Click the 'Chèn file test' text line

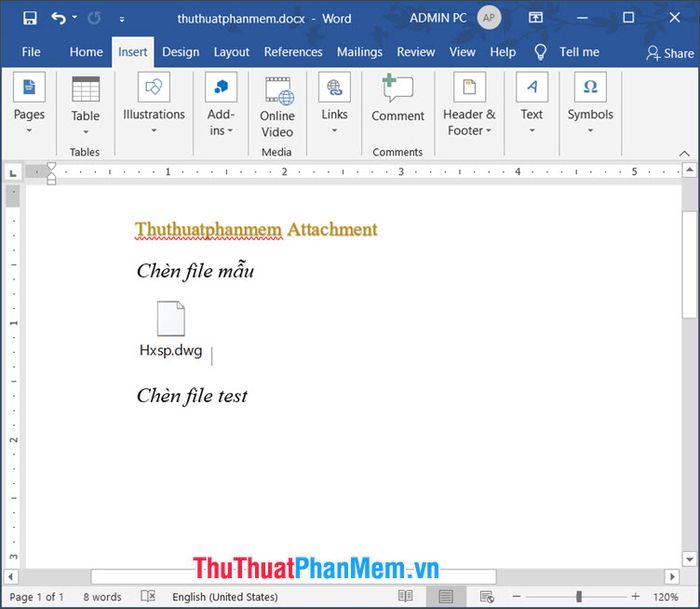click(192, 396)
